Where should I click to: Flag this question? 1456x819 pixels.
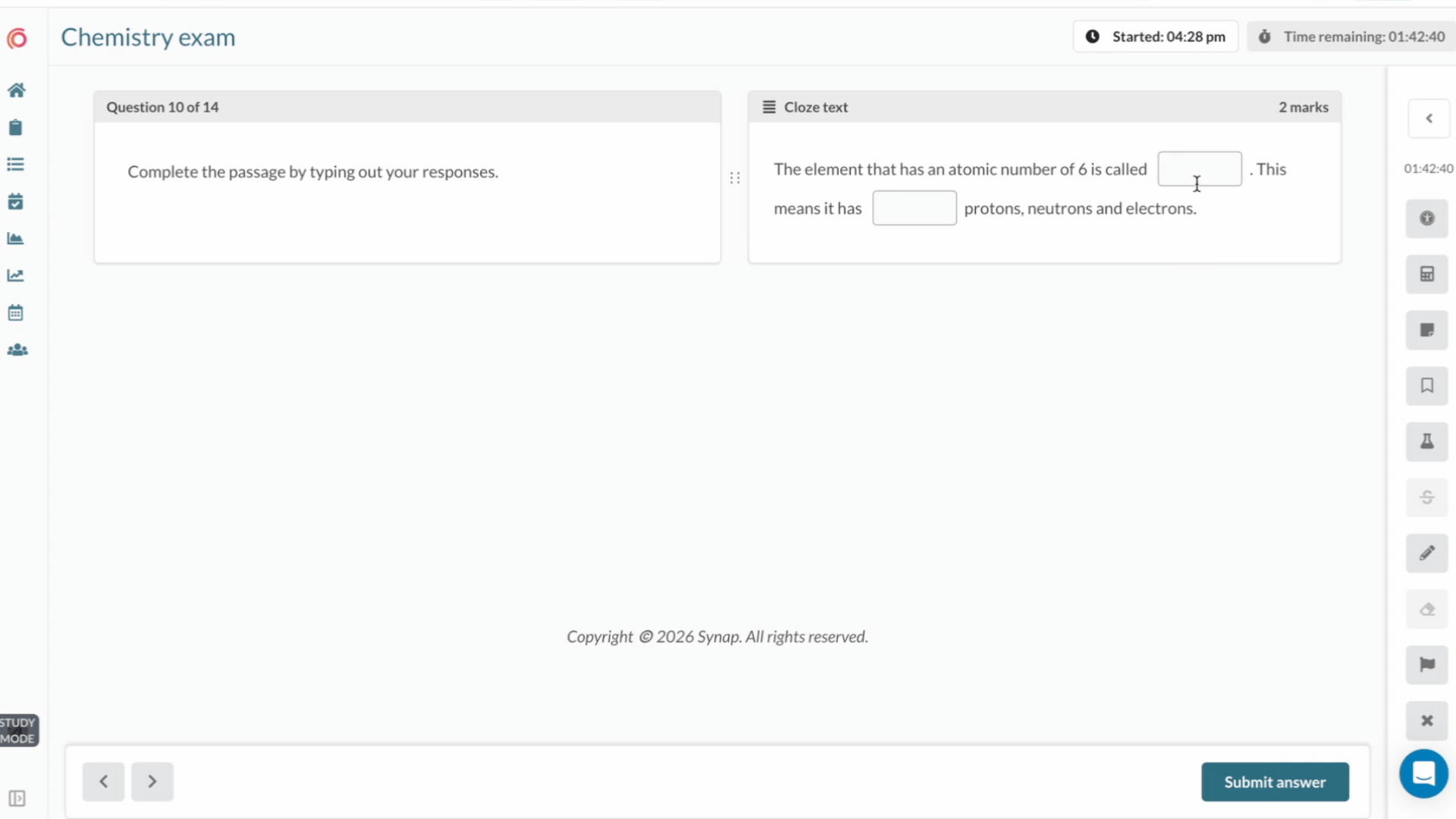coord(1427,665)
